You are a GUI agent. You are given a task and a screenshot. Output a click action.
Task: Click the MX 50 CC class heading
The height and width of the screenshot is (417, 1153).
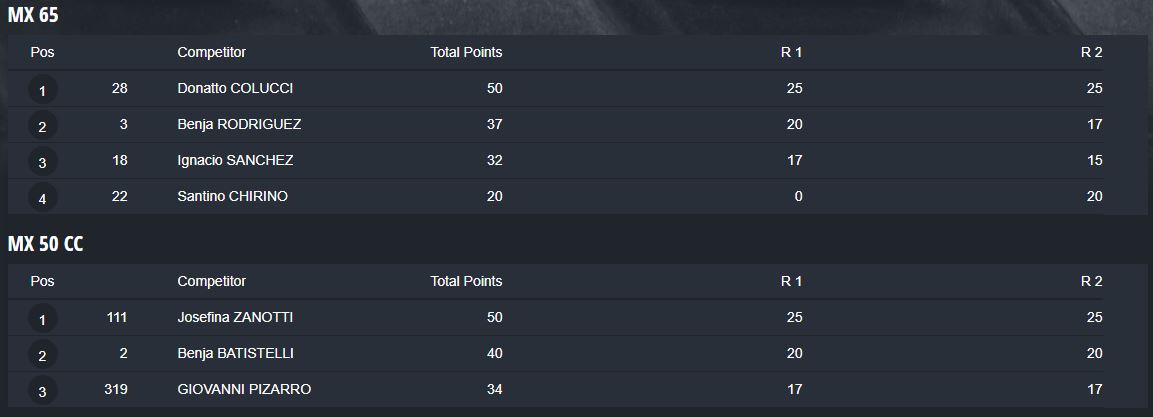point(45,245)
